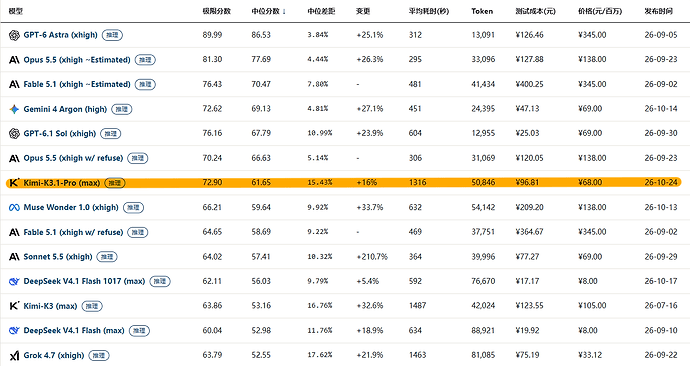The width and height of the screenshot is (690, 366).
Task: Sort by the 中位分数 column header
Action: click(x=268, y=11)
